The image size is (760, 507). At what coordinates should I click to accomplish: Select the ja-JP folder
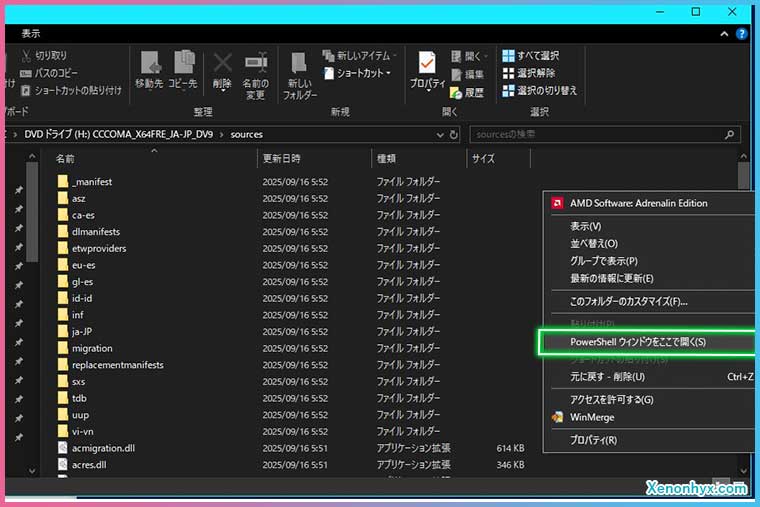82,332
